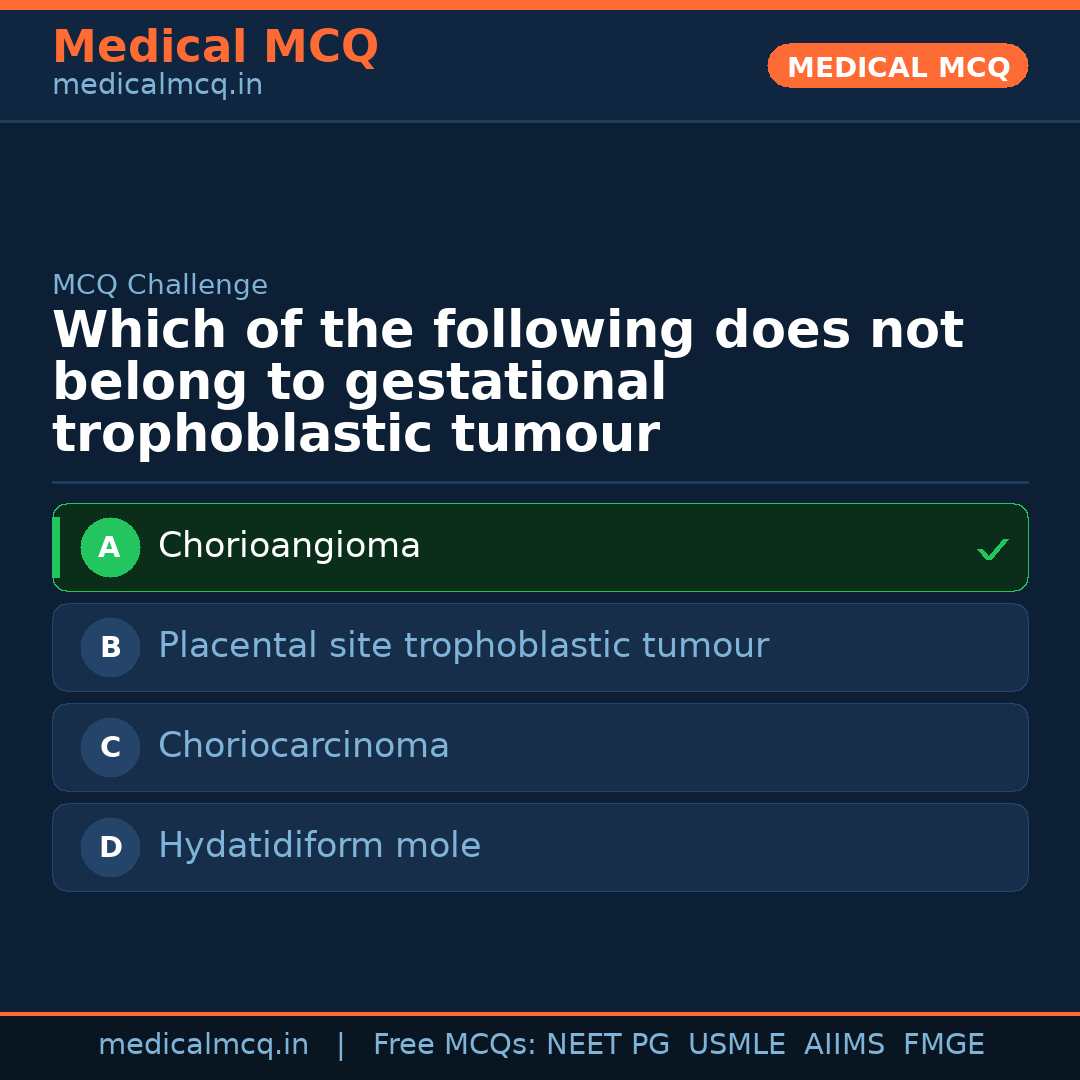Select the Hydatidiform mole option
Image resolution: width=1080 pixels, height=1080 pixels.
click(x=319, y=846)
